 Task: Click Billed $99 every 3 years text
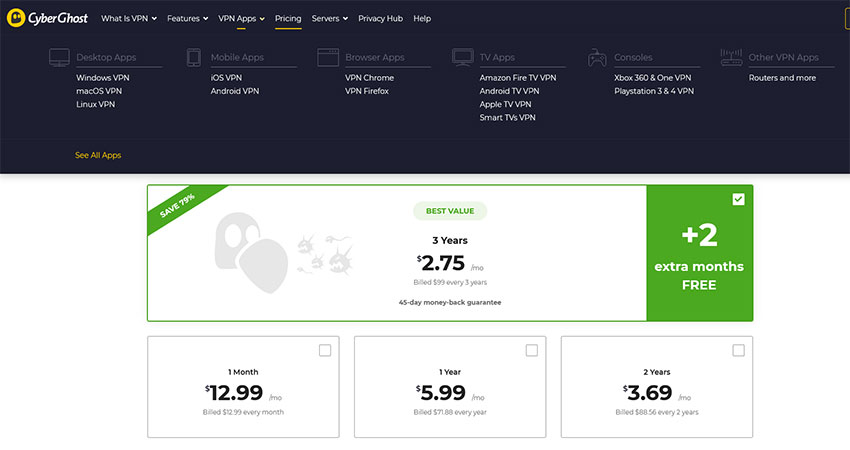tap(450, 282)
